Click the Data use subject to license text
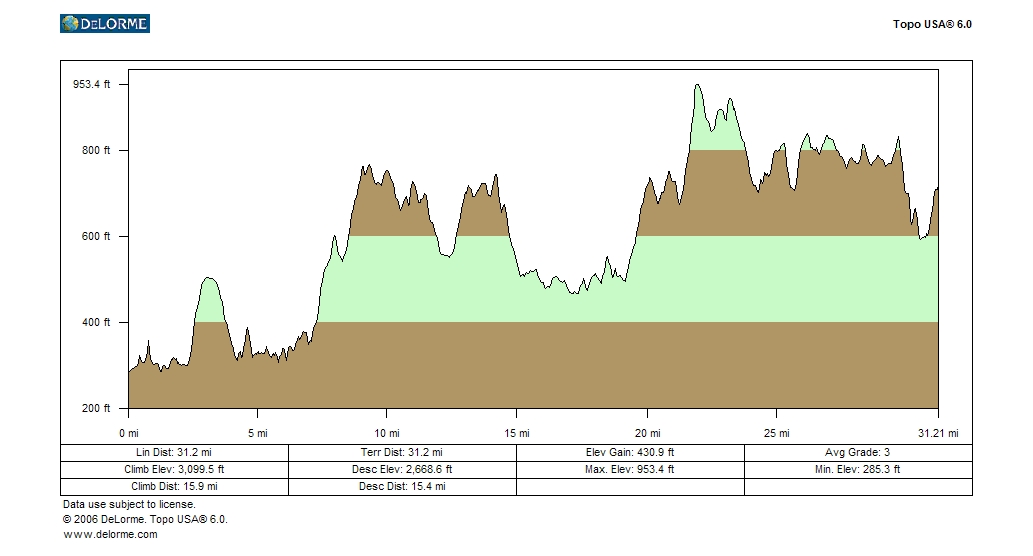The height and width of the screenshot is (556, 1033). click(x=129, y=505)
